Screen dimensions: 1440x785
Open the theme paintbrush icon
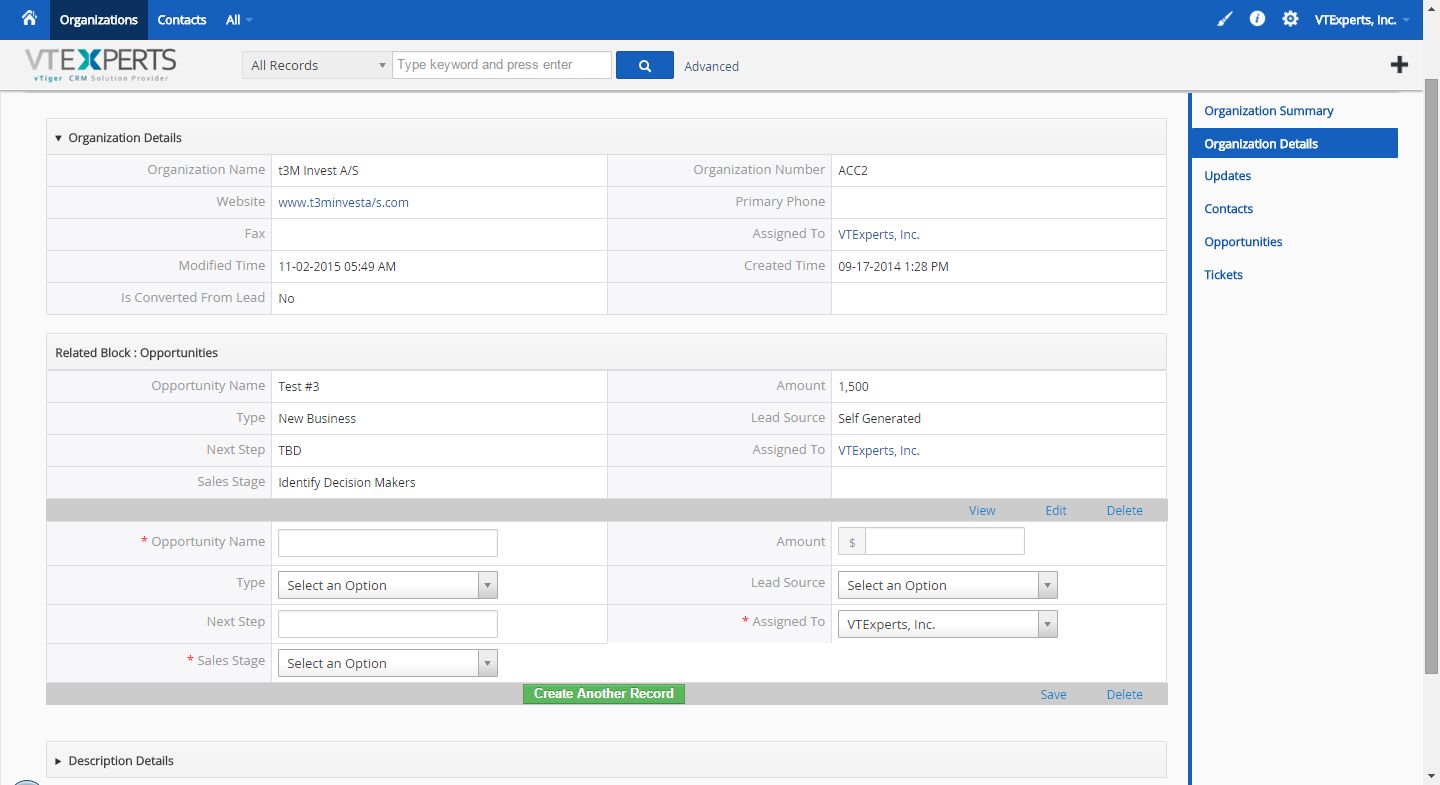pyautogui.click(x=1225, y=19)
